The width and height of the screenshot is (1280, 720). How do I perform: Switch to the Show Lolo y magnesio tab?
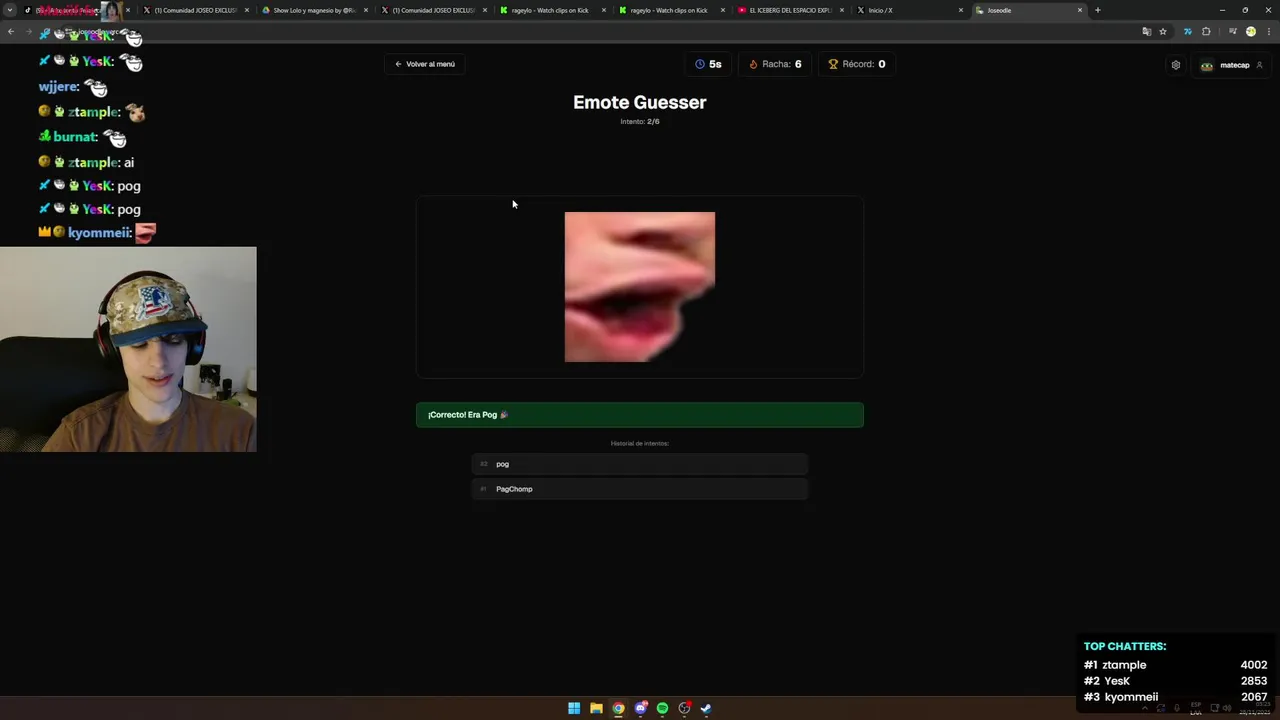[314, 10]
